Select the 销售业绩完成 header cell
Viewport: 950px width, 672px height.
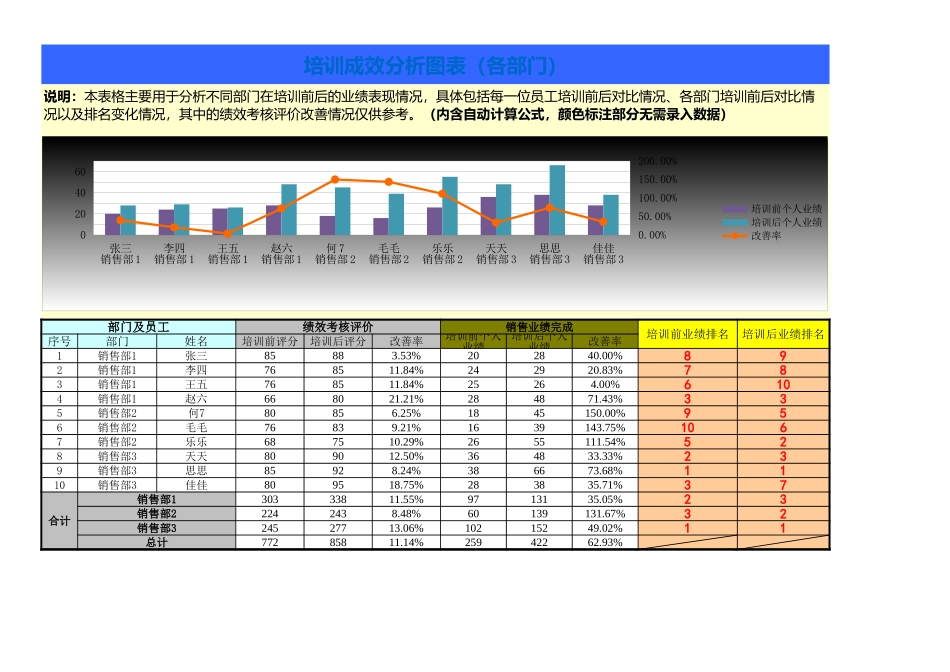[539, 327]
